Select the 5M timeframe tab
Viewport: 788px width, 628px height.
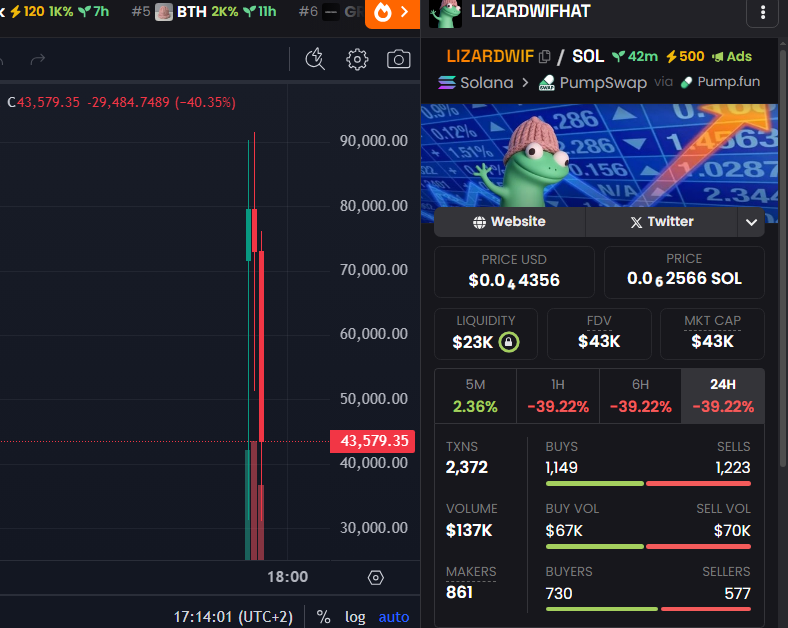[x=475, y=396]
